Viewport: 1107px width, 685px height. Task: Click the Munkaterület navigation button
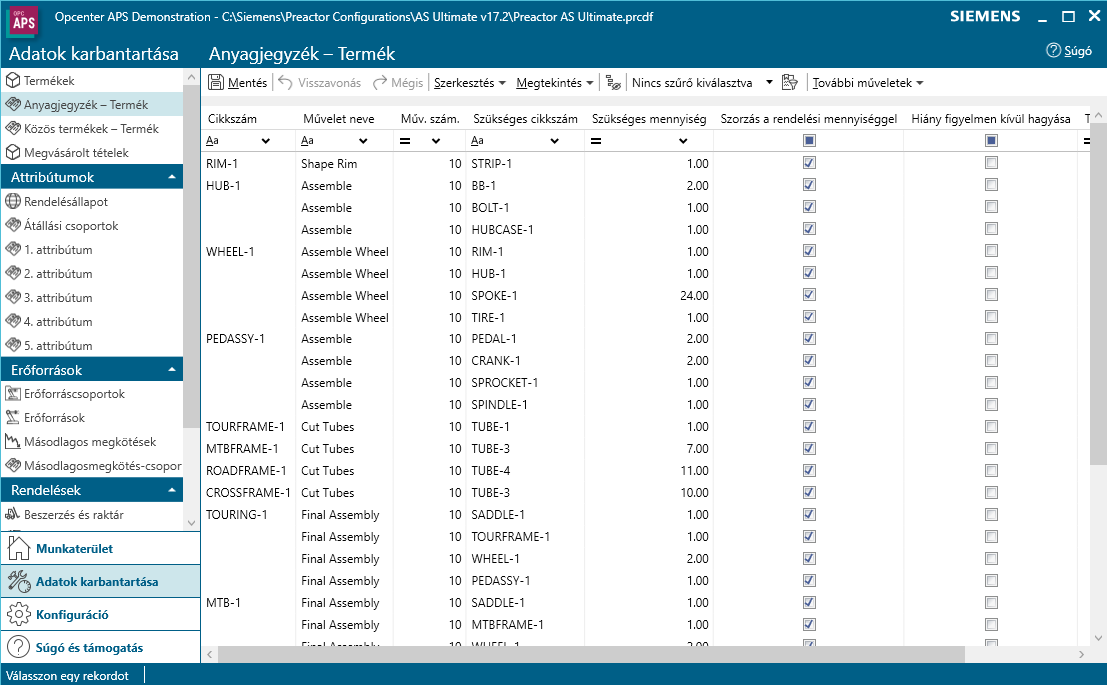(x=74, y=549)
